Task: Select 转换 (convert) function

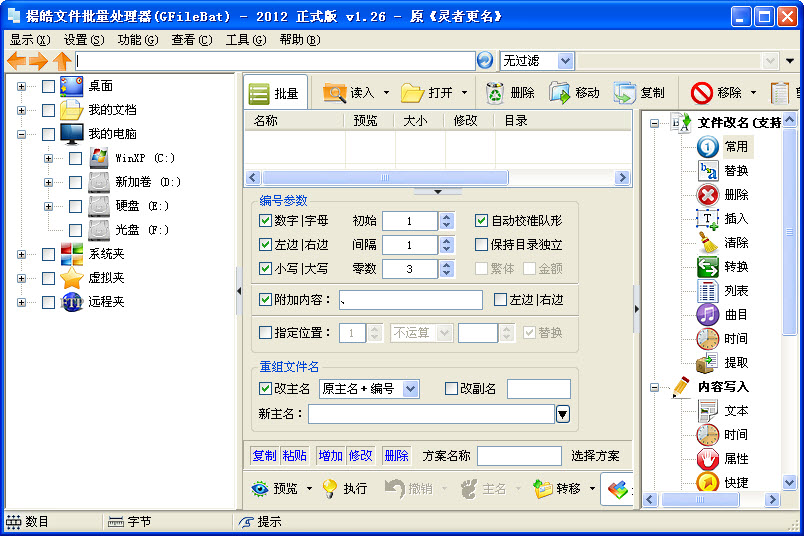Action: point(736,267)
